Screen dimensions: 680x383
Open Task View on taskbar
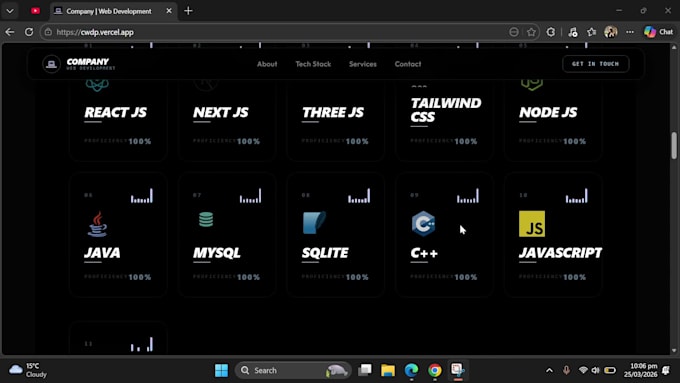tap(365, 370)
